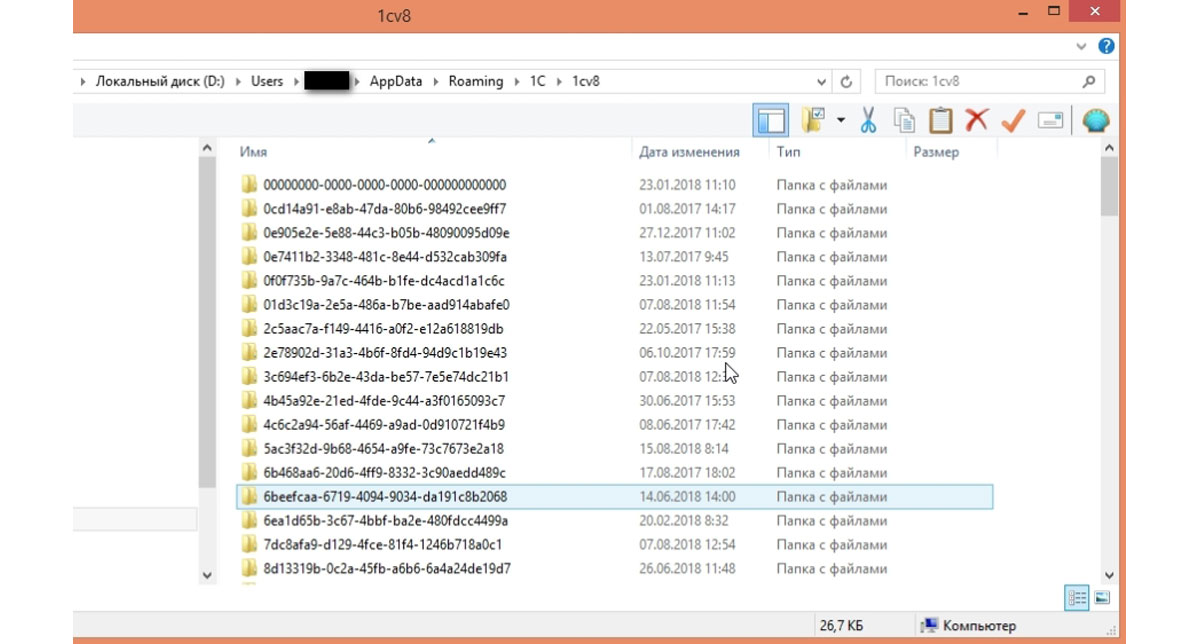The image size is (1200, 644).
Task: Click the Copy icon in toolbar
Action: pyautogui.click(x=905, y=121)
